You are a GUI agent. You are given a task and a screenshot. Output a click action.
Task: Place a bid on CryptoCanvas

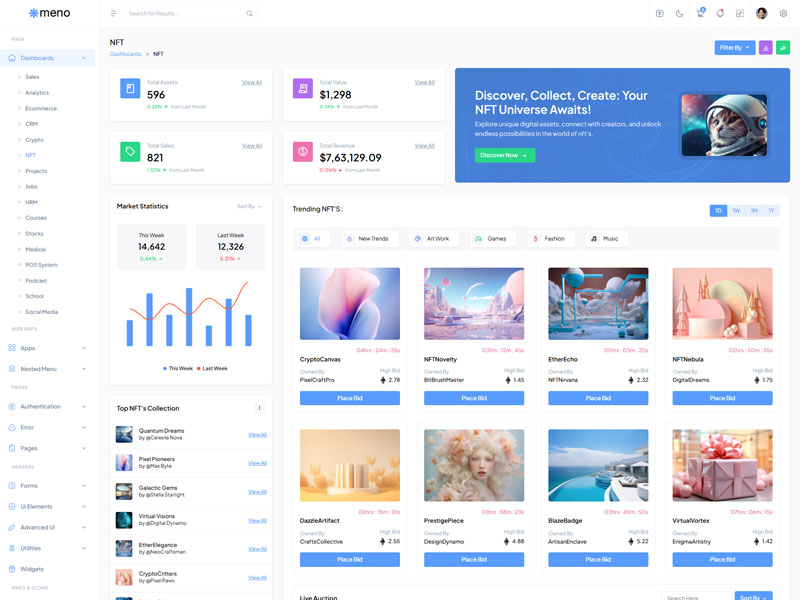click(349, 398)
